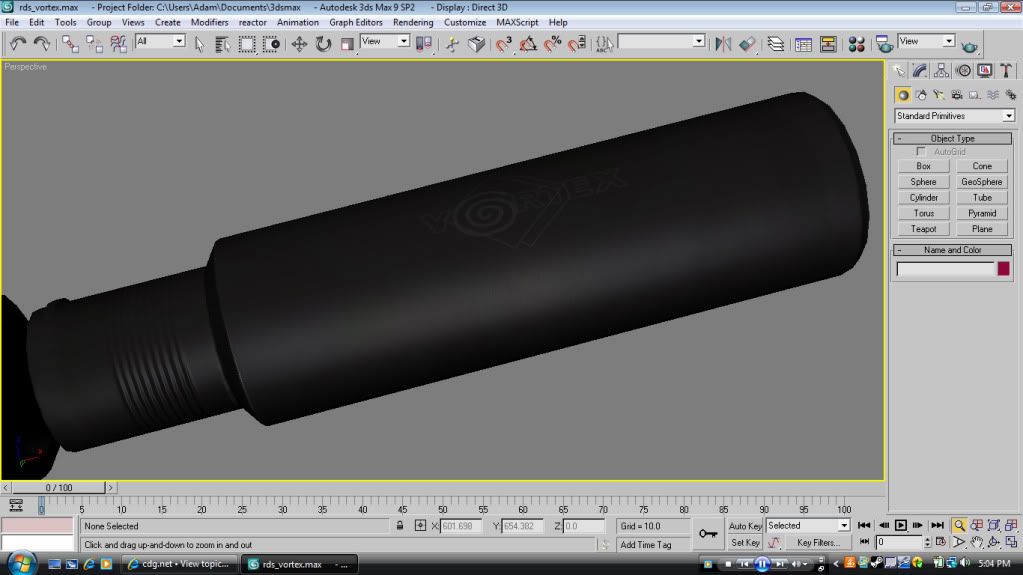1023x575 pixels.
Task: Enable the AutoGrid checkbox
Action: pyautogui.click(x=921, y=151)
